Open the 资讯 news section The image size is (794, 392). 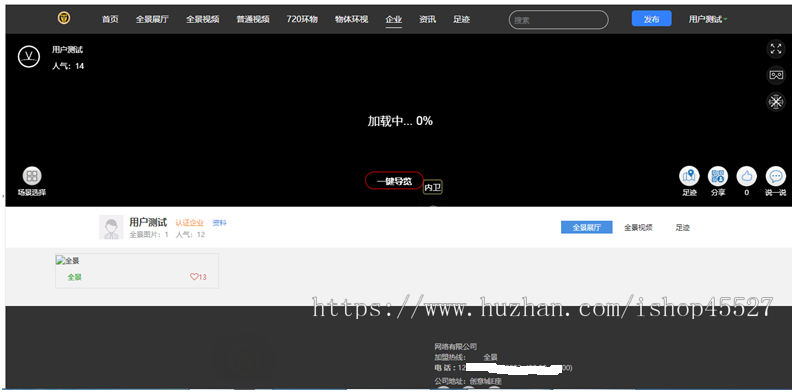point(427,19)
